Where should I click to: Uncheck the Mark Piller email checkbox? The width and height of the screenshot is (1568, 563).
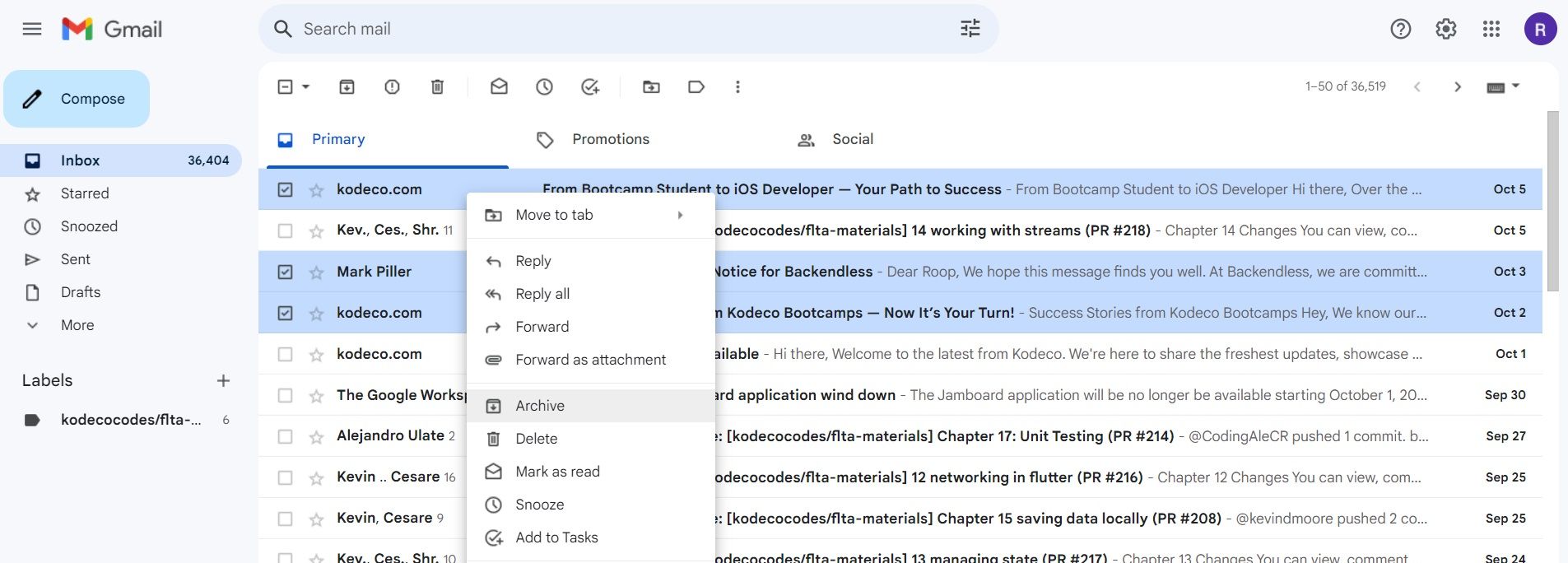pos(285,272)
